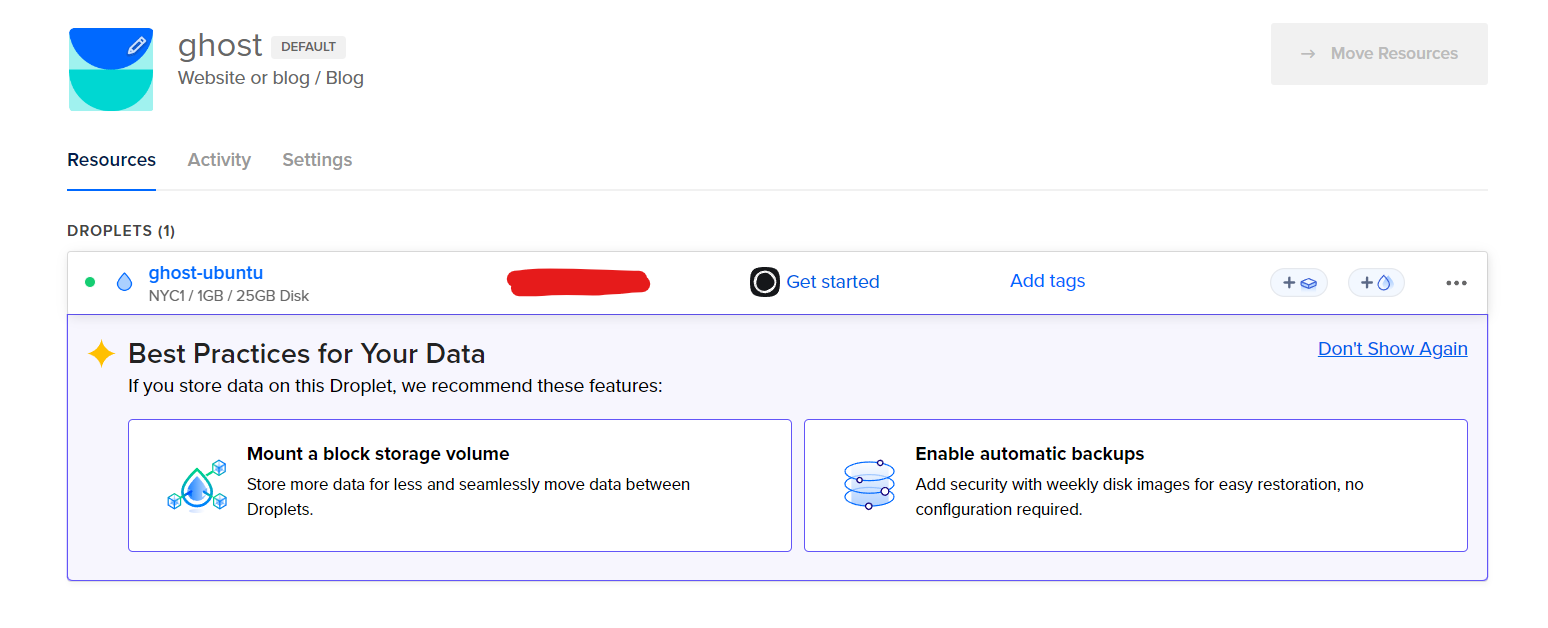Click the Mount a block storage volume card

(460, 485)
